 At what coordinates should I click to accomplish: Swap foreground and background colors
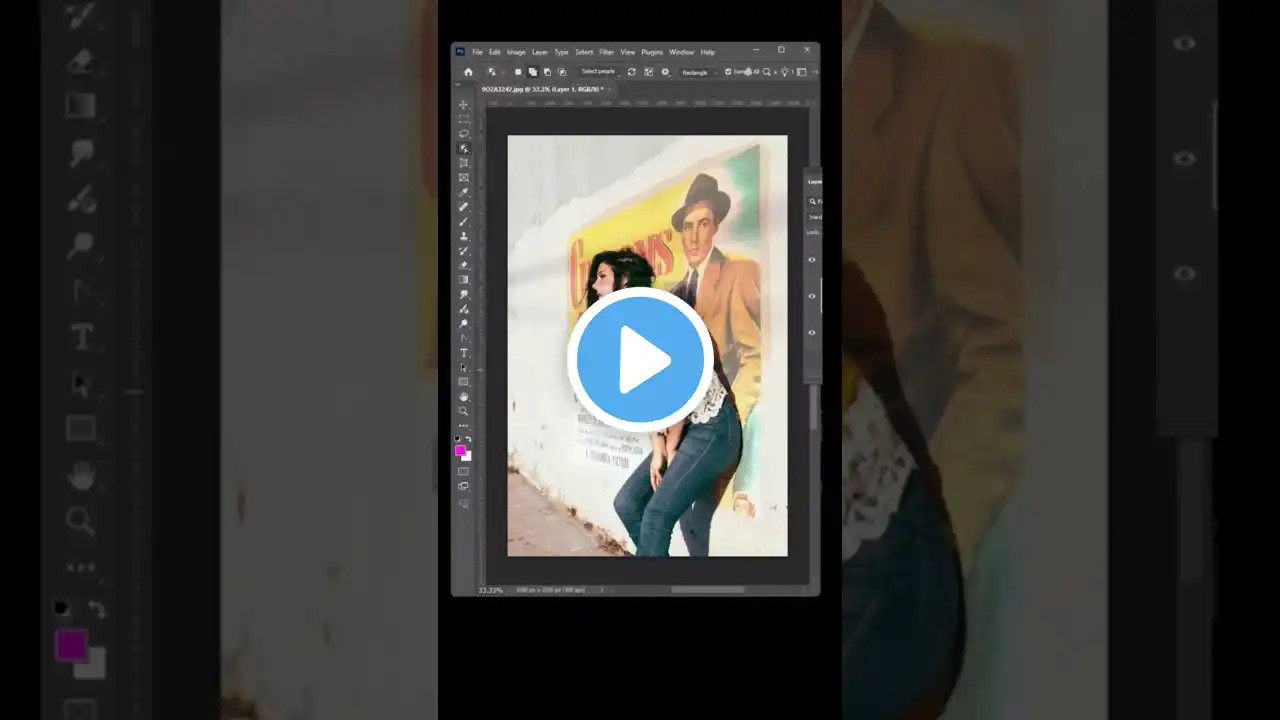[468, 439]
